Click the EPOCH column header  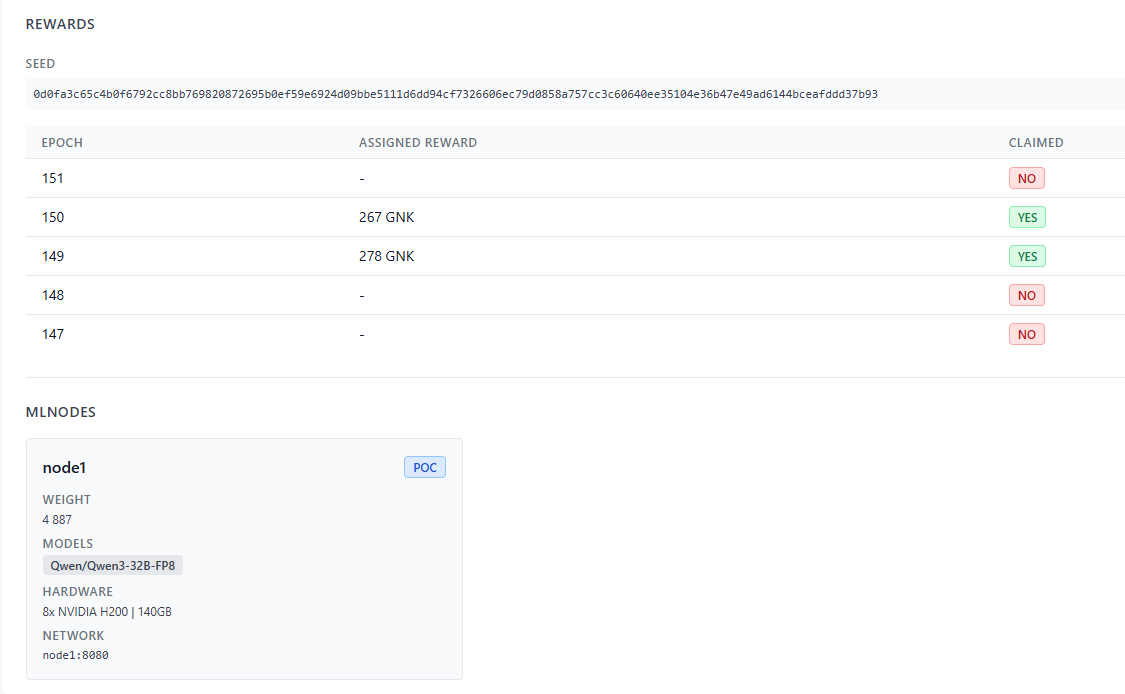(x=62, y=143)
